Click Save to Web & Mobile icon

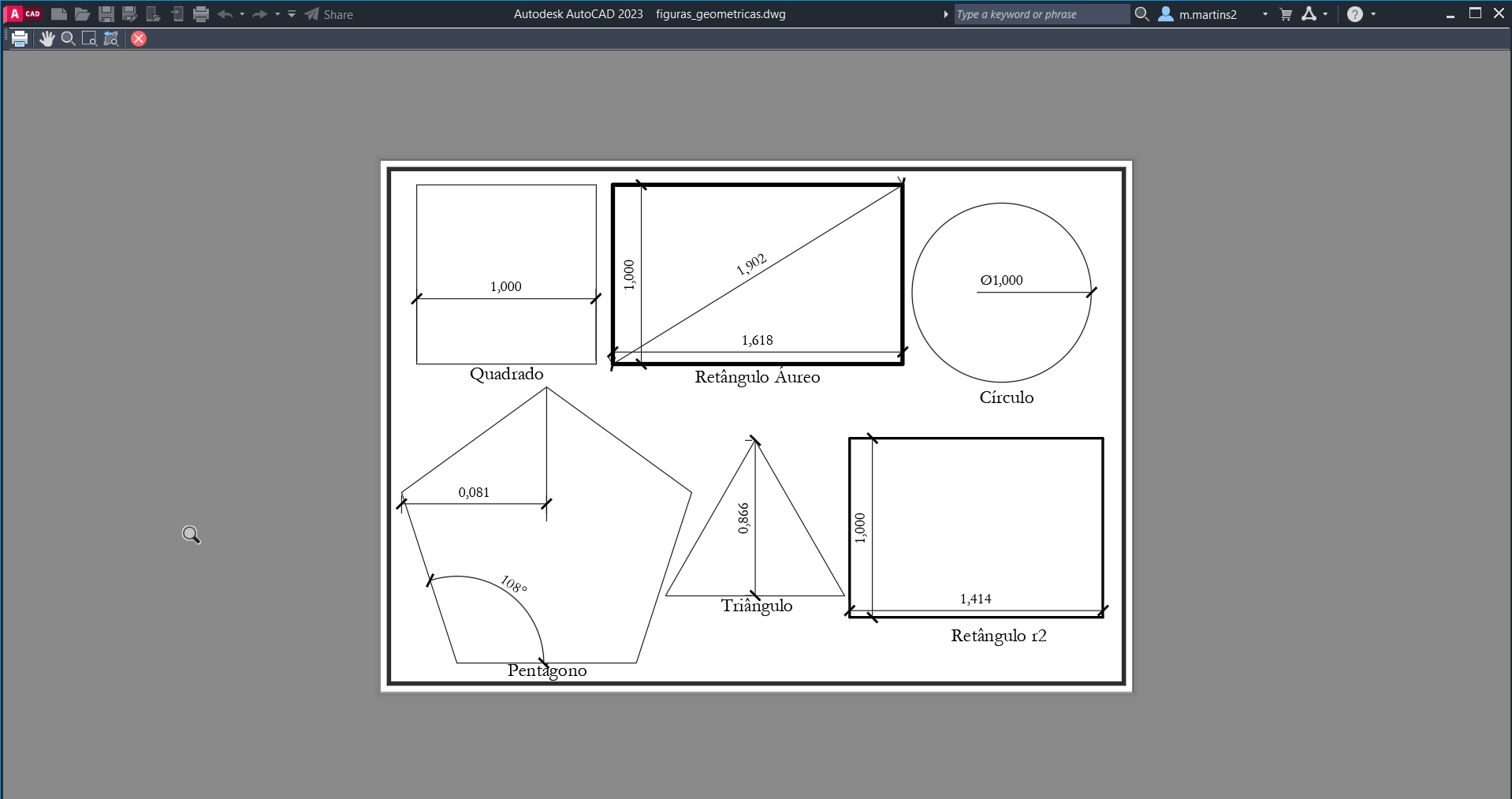point(177,14)
